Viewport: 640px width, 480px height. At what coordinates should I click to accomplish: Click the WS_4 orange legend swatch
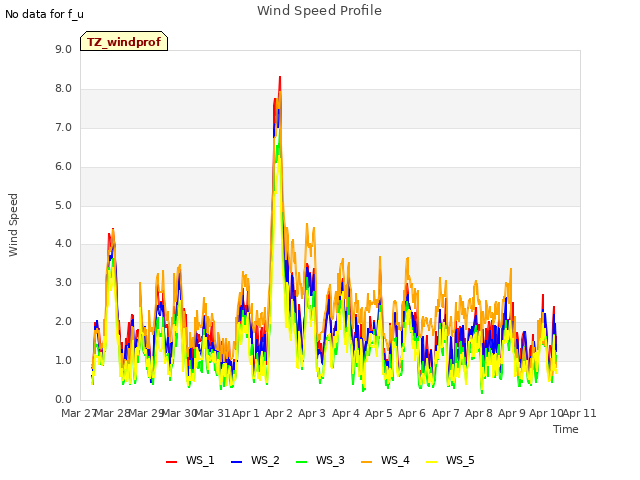pyautogui.click(x=367, y=461)
